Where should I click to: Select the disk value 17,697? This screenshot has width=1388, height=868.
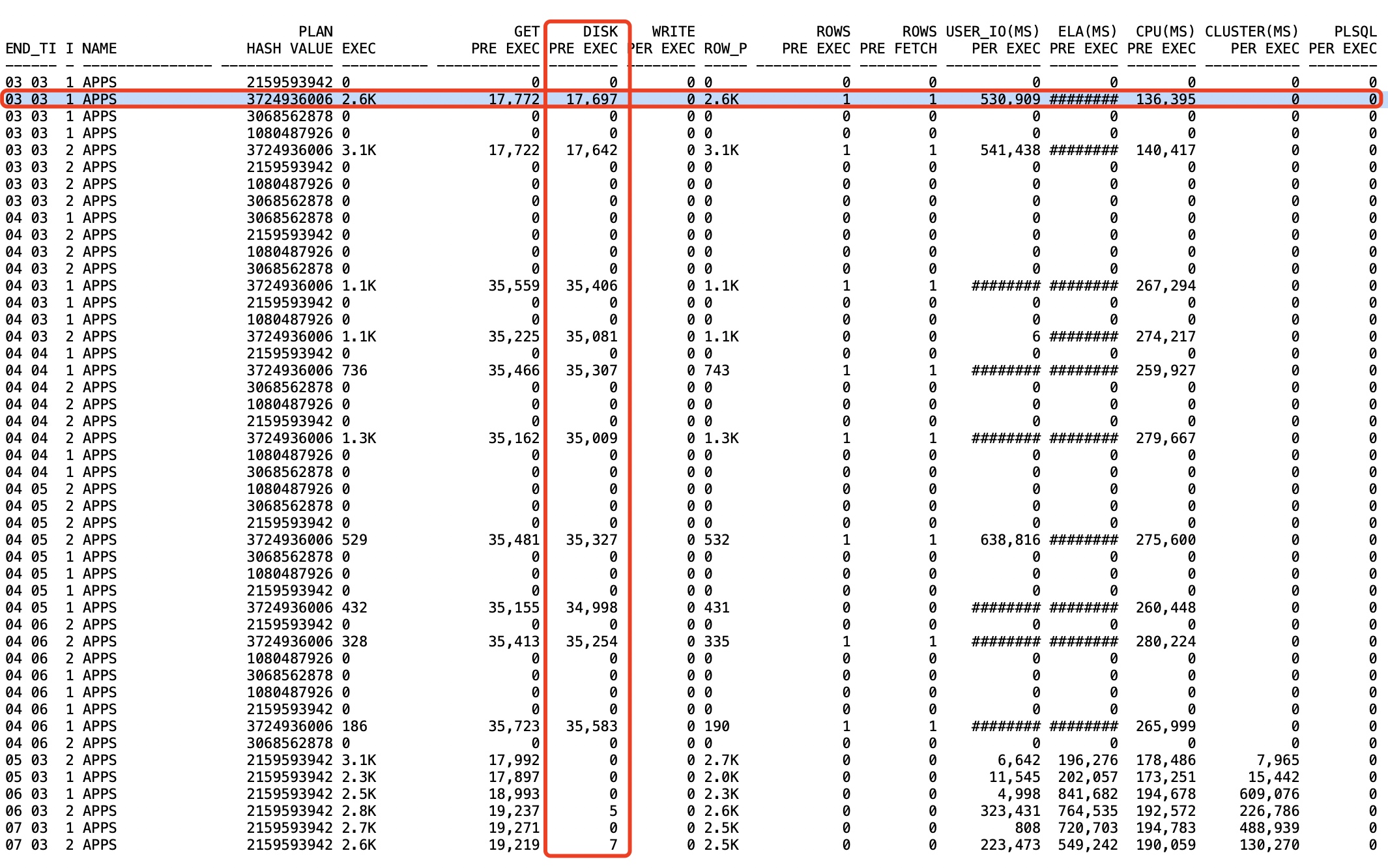592,100
